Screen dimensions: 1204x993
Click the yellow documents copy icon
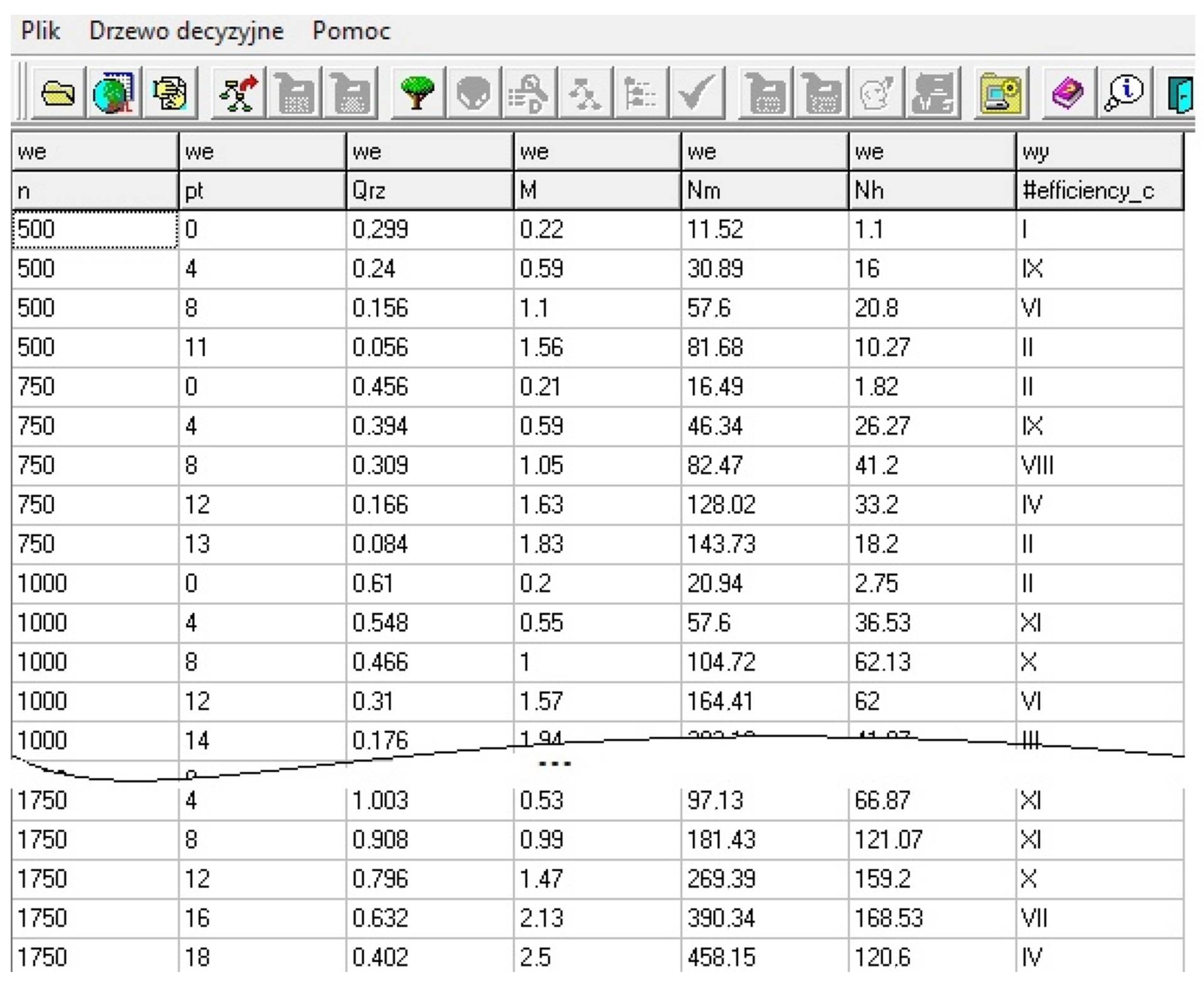pyautogui.click(x=169, y=93)
